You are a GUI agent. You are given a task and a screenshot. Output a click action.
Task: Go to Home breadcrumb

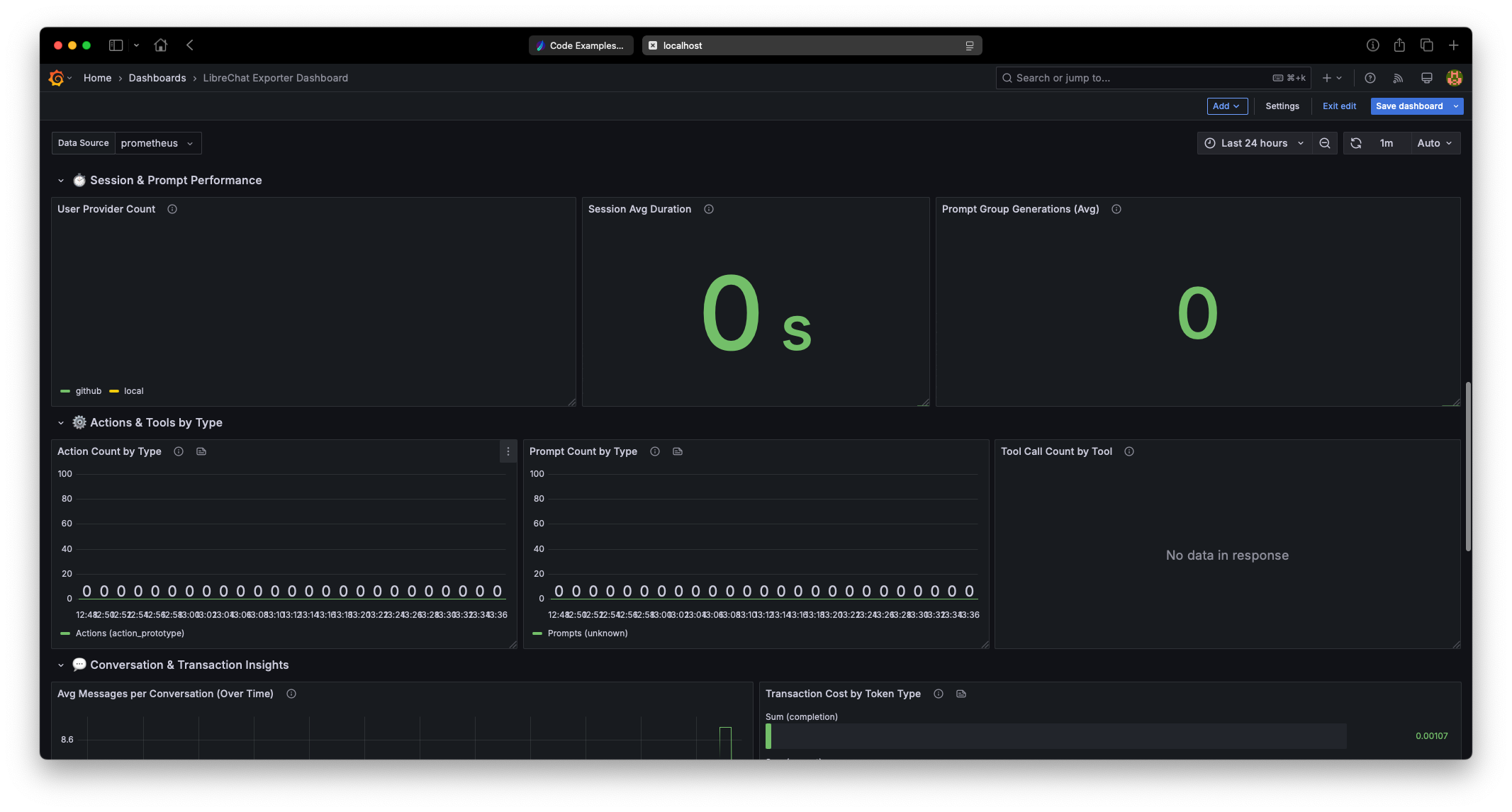(97, 78)
